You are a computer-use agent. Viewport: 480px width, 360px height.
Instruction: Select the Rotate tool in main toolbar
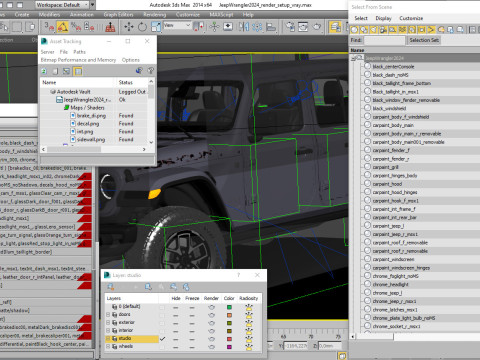[142, 27]
